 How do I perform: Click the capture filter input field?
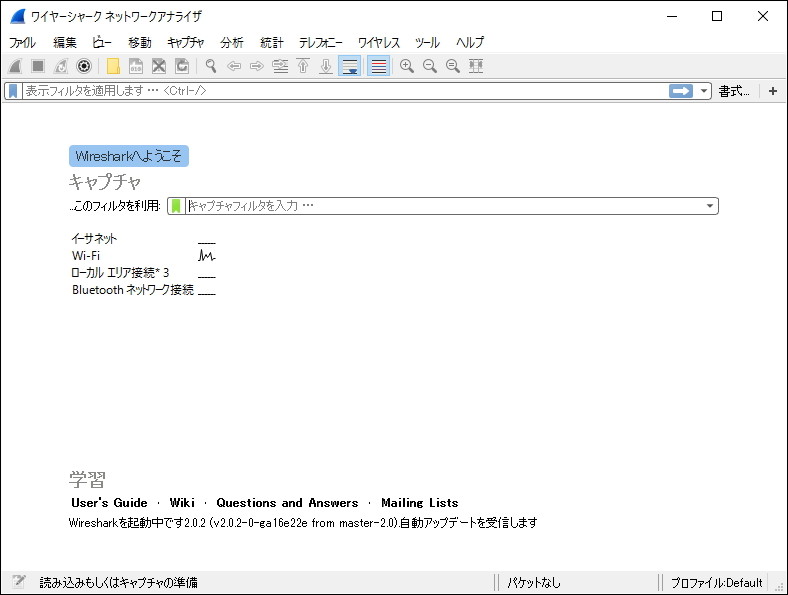[445, 206]
